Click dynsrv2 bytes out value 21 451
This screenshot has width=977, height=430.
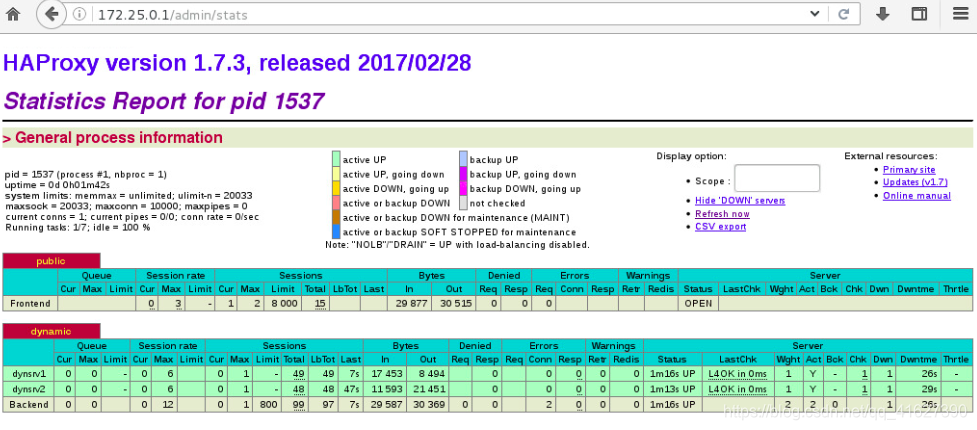(429, 388)
